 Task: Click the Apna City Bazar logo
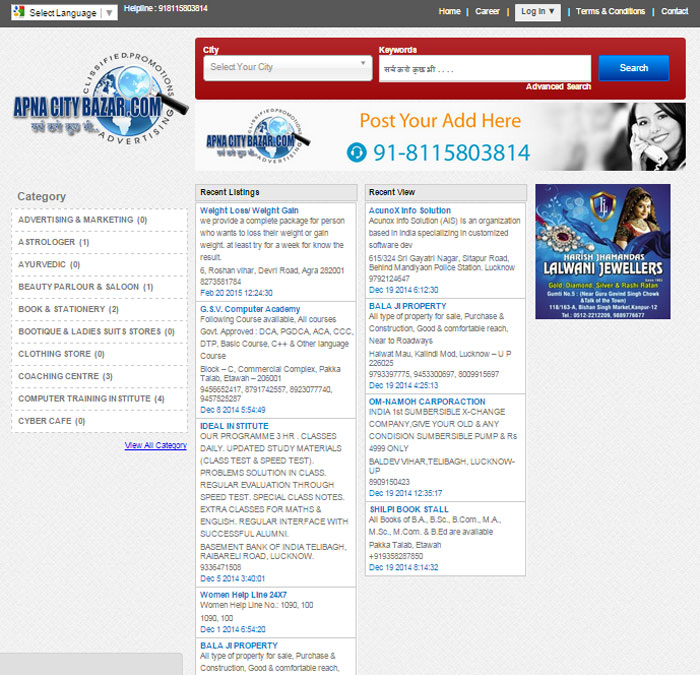coord(99,101)
